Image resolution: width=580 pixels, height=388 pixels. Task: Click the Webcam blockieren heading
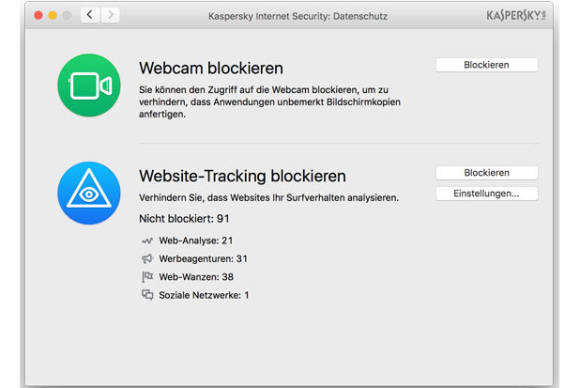click(211, 68)
